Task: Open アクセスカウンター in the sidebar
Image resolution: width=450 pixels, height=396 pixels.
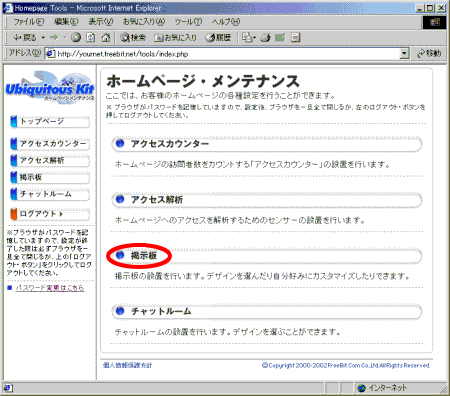Action: pos(50,144)
